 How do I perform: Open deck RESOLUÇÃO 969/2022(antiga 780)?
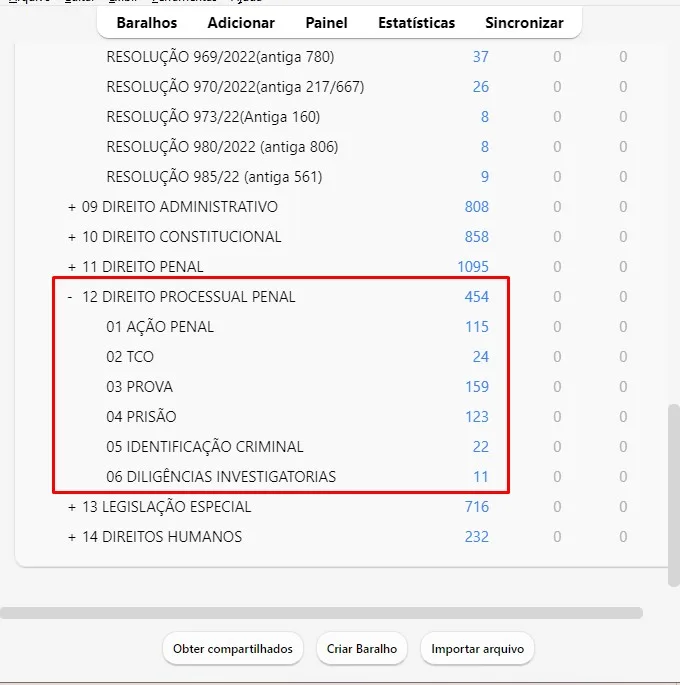tap(220, 57)
